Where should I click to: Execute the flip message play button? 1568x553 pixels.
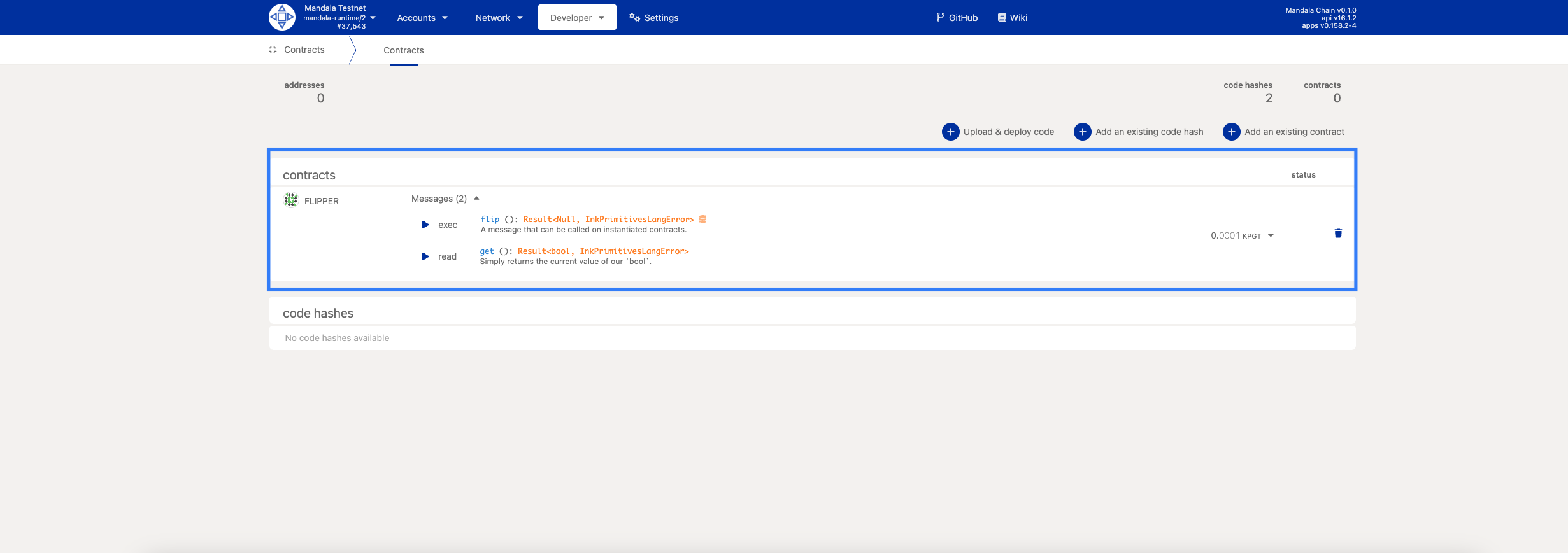point(425,225)
